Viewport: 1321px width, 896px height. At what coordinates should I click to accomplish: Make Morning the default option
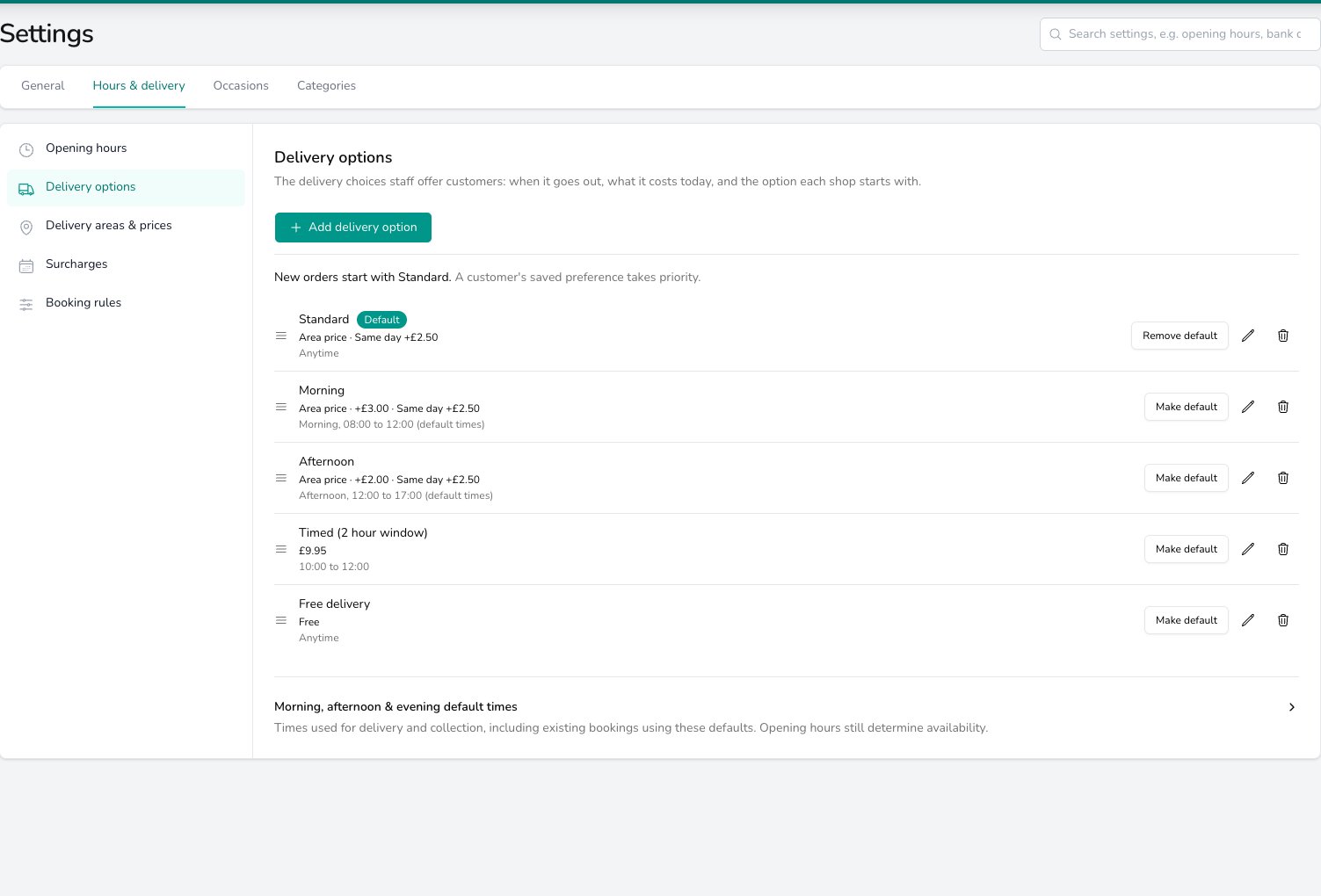(1187, 407)
